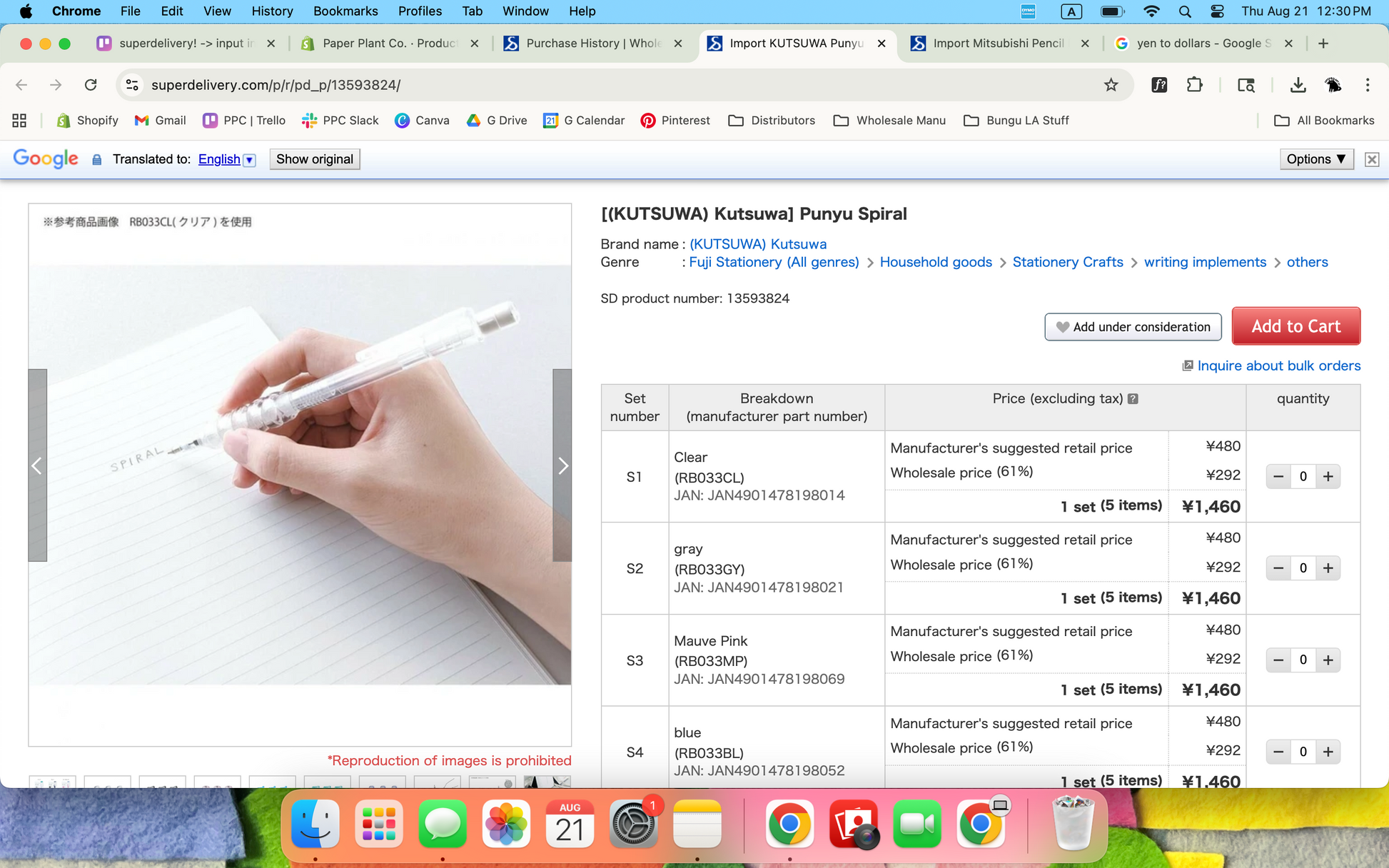Image resolution: width=1389 pixels, height=868 pixels.
Task: Open the Stationery Crafts genre link
Action: (1068, 262)
